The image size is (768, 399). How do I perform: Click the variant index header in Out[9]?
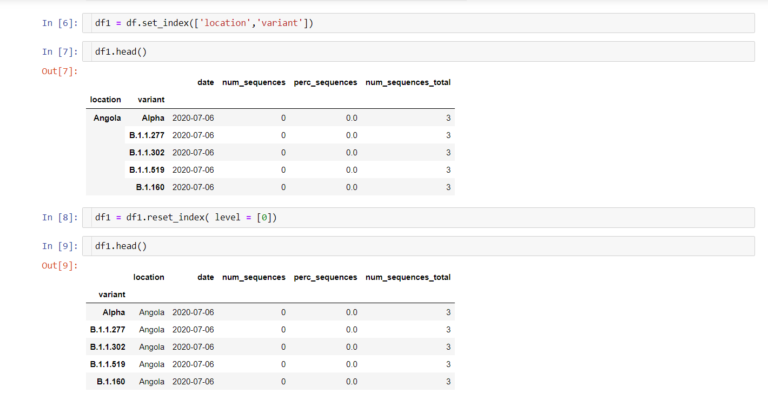point(112,294)
